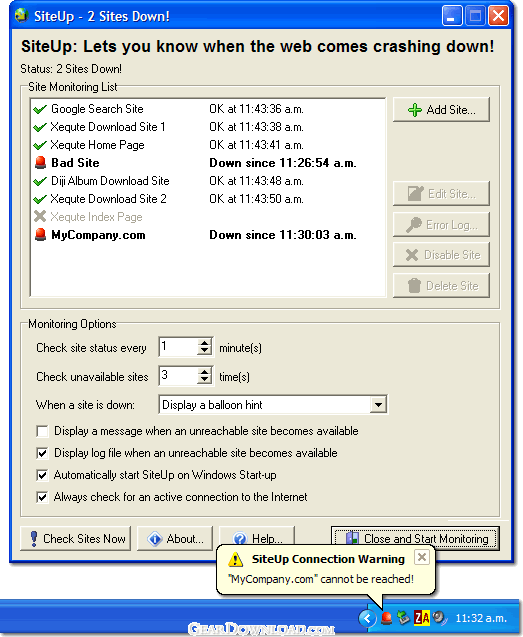Select the Diji Album Download Site entry

[x=208, y=181]
